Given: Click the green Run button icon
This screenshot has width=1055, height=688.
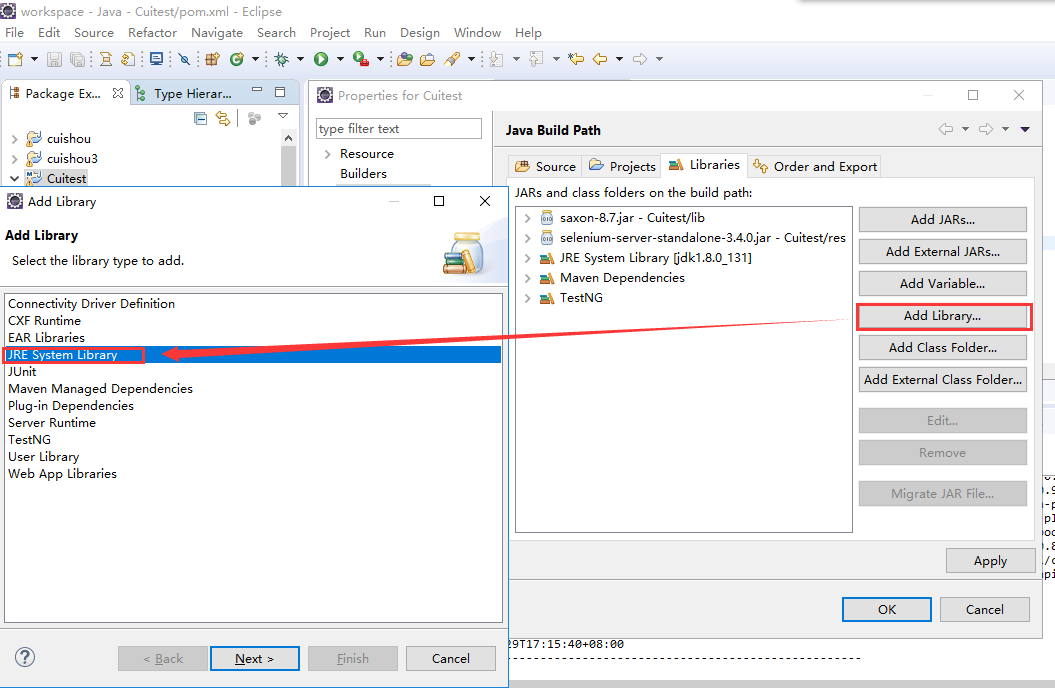Looking at the screenshot, I should coord(321,59).
